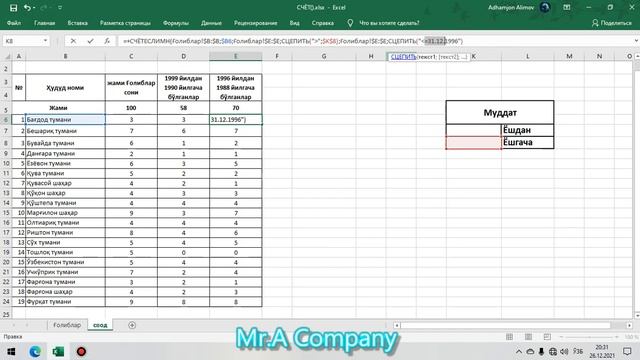Screen dimensions: 640x360
Task: Open the Формулы ribbon tab
Action: 176,23
